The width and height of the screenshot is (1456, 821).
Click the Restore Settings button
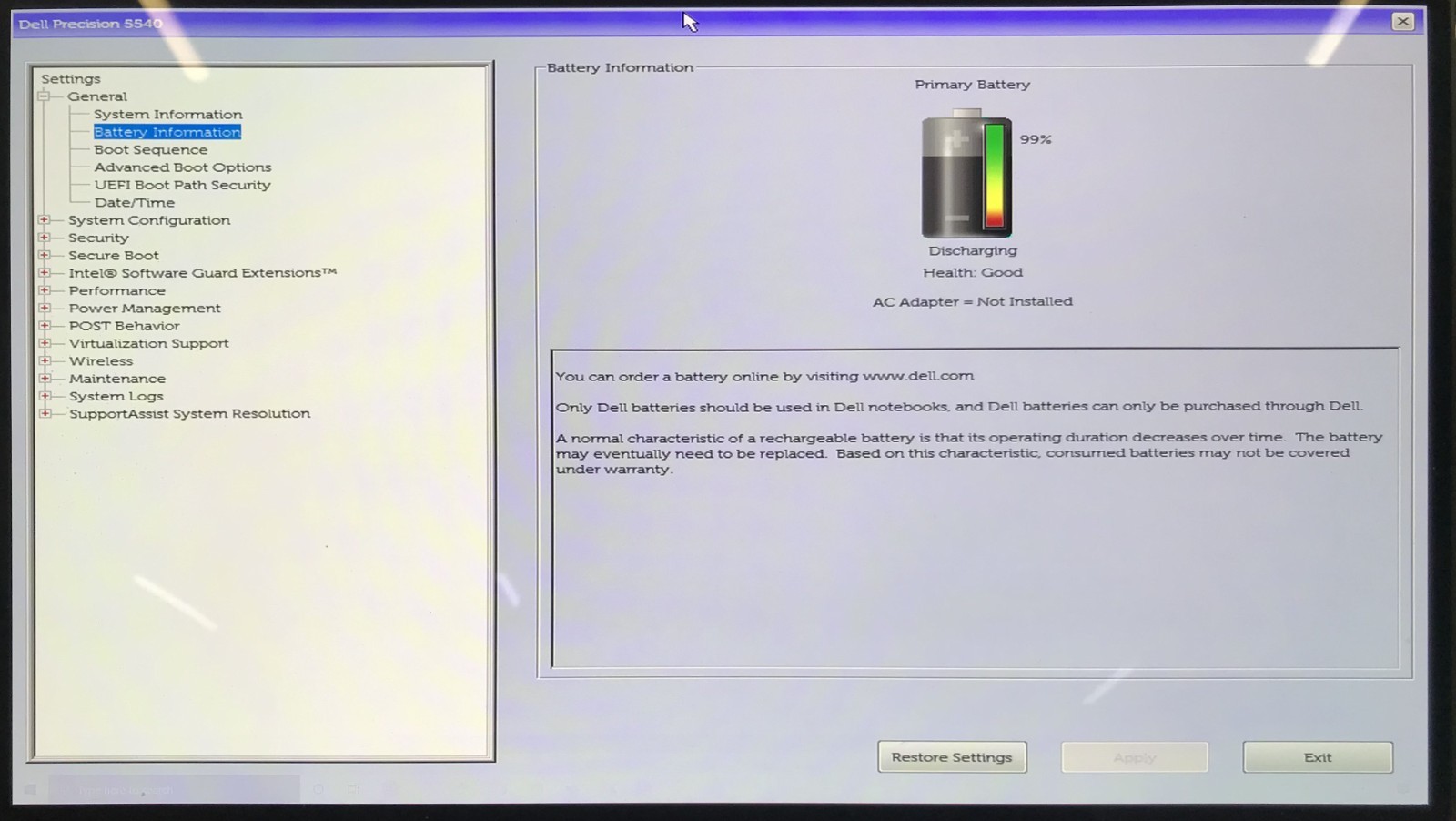pos(952,757)
